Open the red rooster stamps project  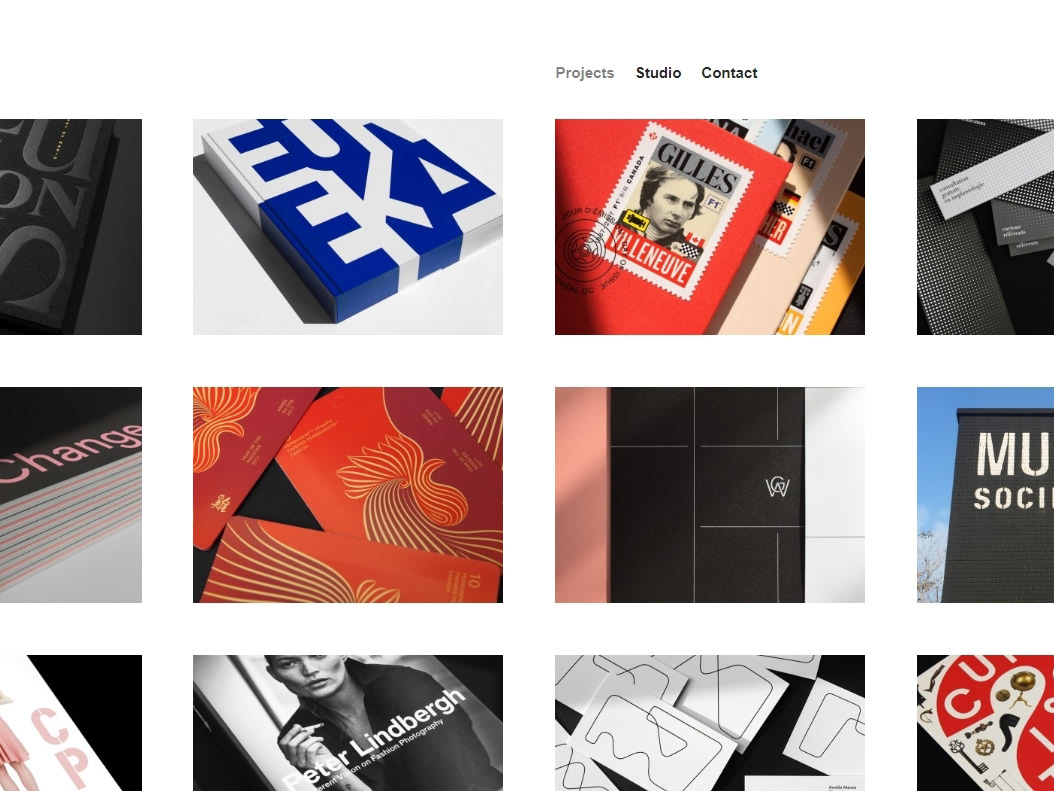coord(348,495)
